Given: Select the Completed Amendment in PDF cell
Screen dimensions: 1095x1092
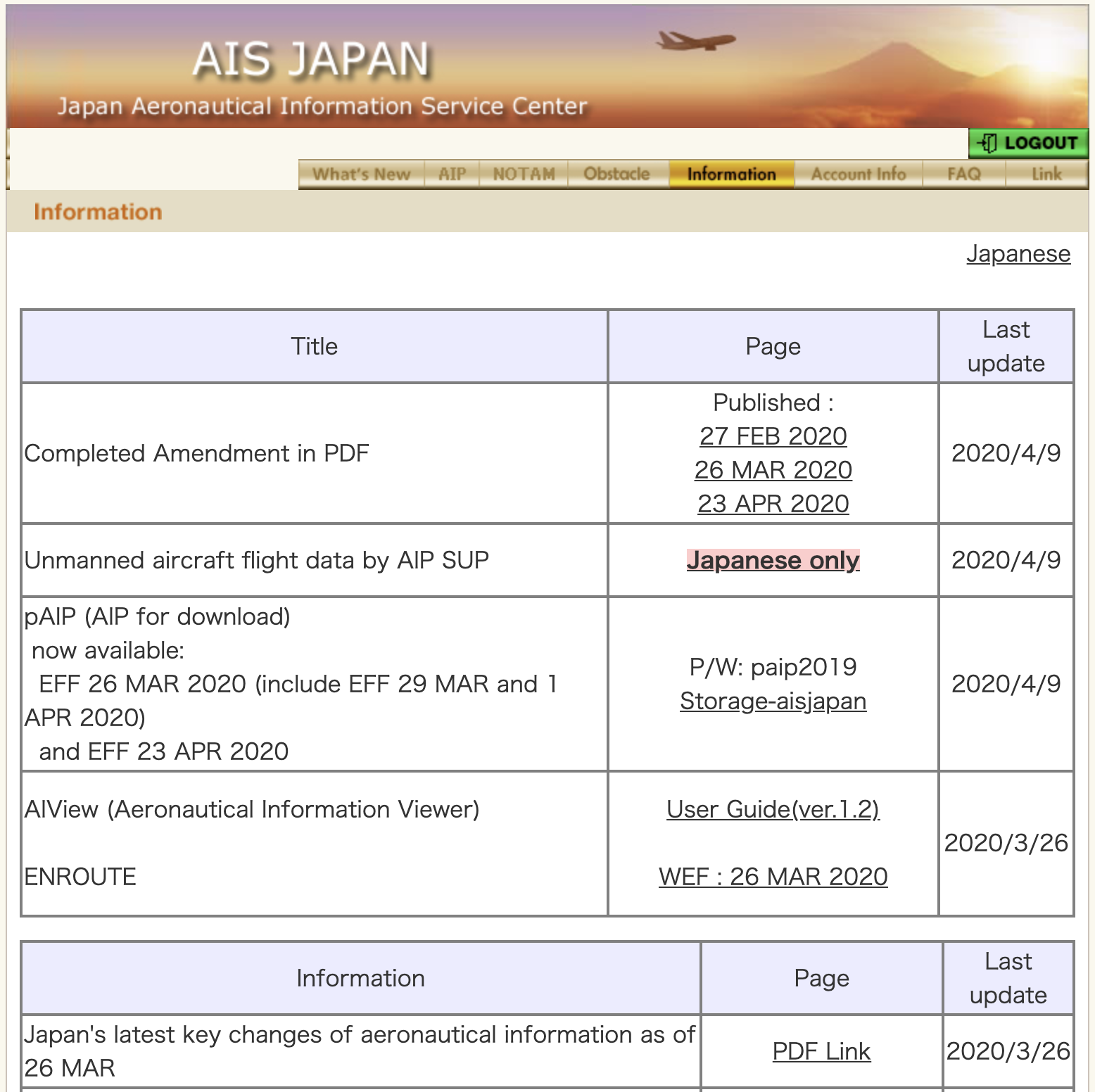Looking at the screenshot, I should [x=315, y=453].
